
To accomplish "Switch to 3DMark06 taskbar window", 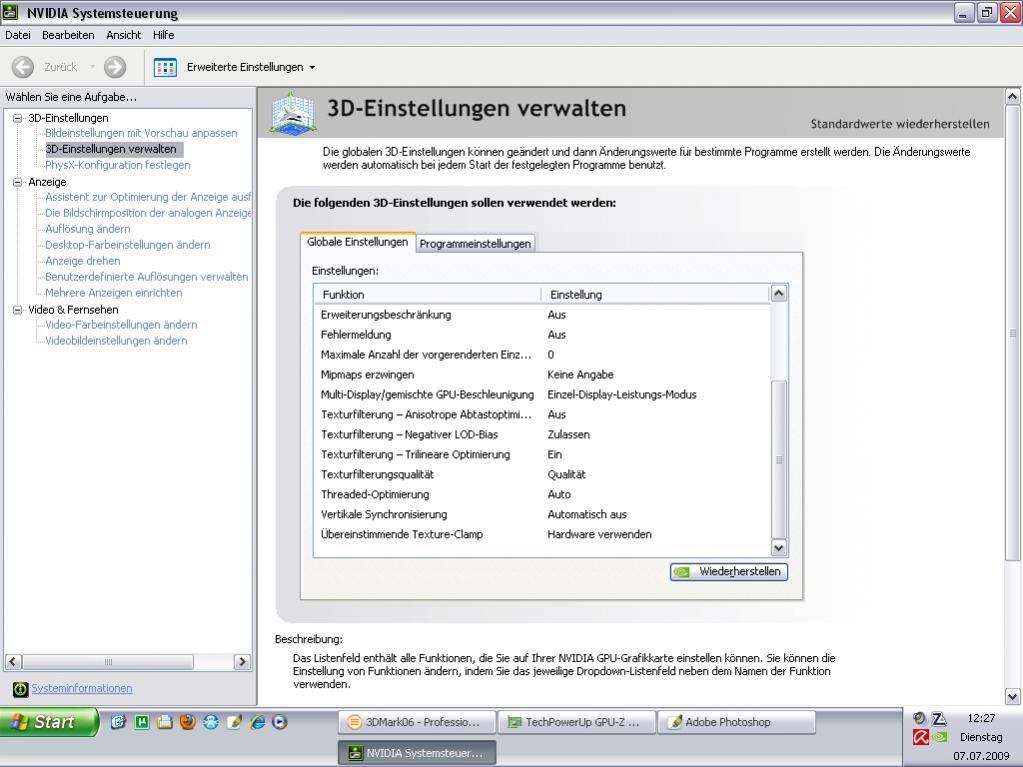I will (x=417, y=722).
